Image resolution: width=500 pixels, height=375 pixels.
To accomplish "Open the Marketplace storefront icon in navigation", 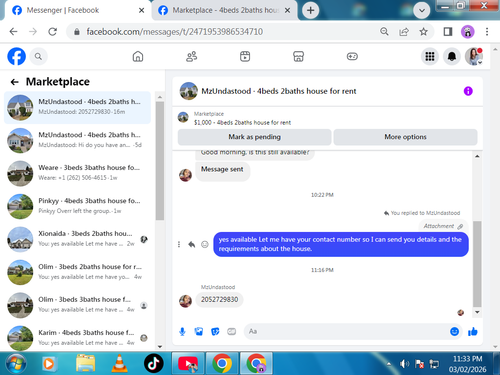I will (x=298, y=56).
